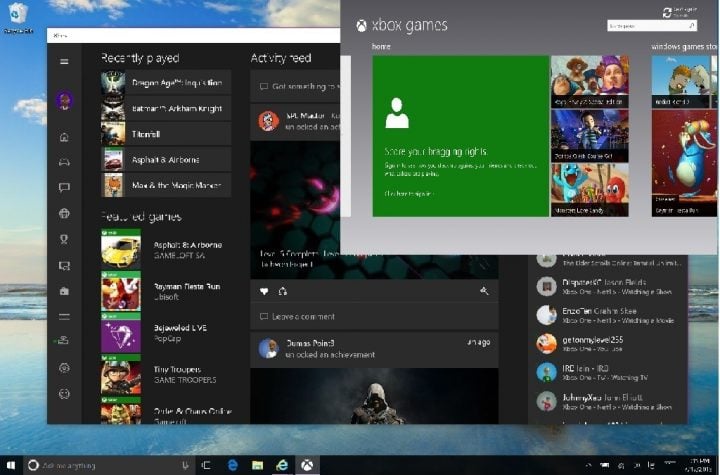The image size is (720, 475).
Task: Select the Xbox app taskbar icon
Action: [307, 465]
